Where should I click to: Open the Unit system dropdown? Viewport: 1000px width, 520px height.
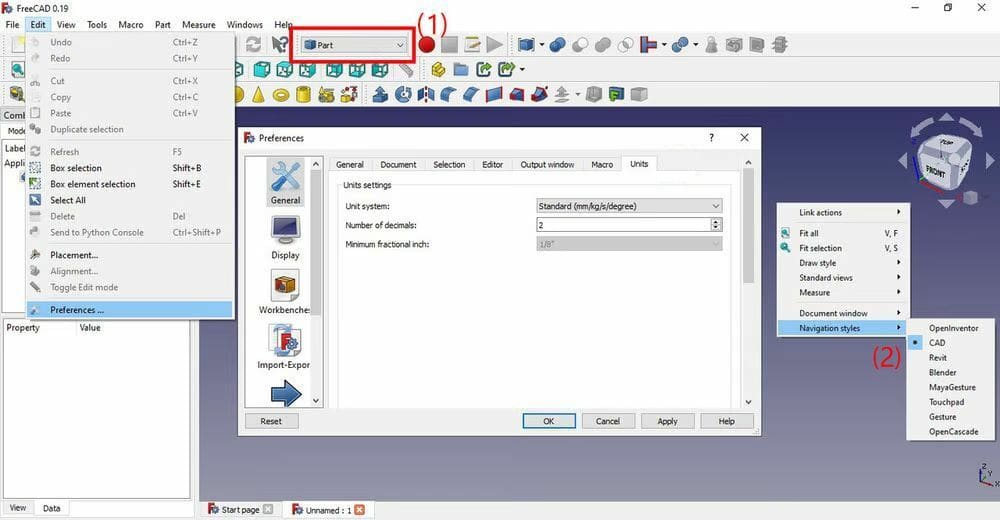(629, 206)
